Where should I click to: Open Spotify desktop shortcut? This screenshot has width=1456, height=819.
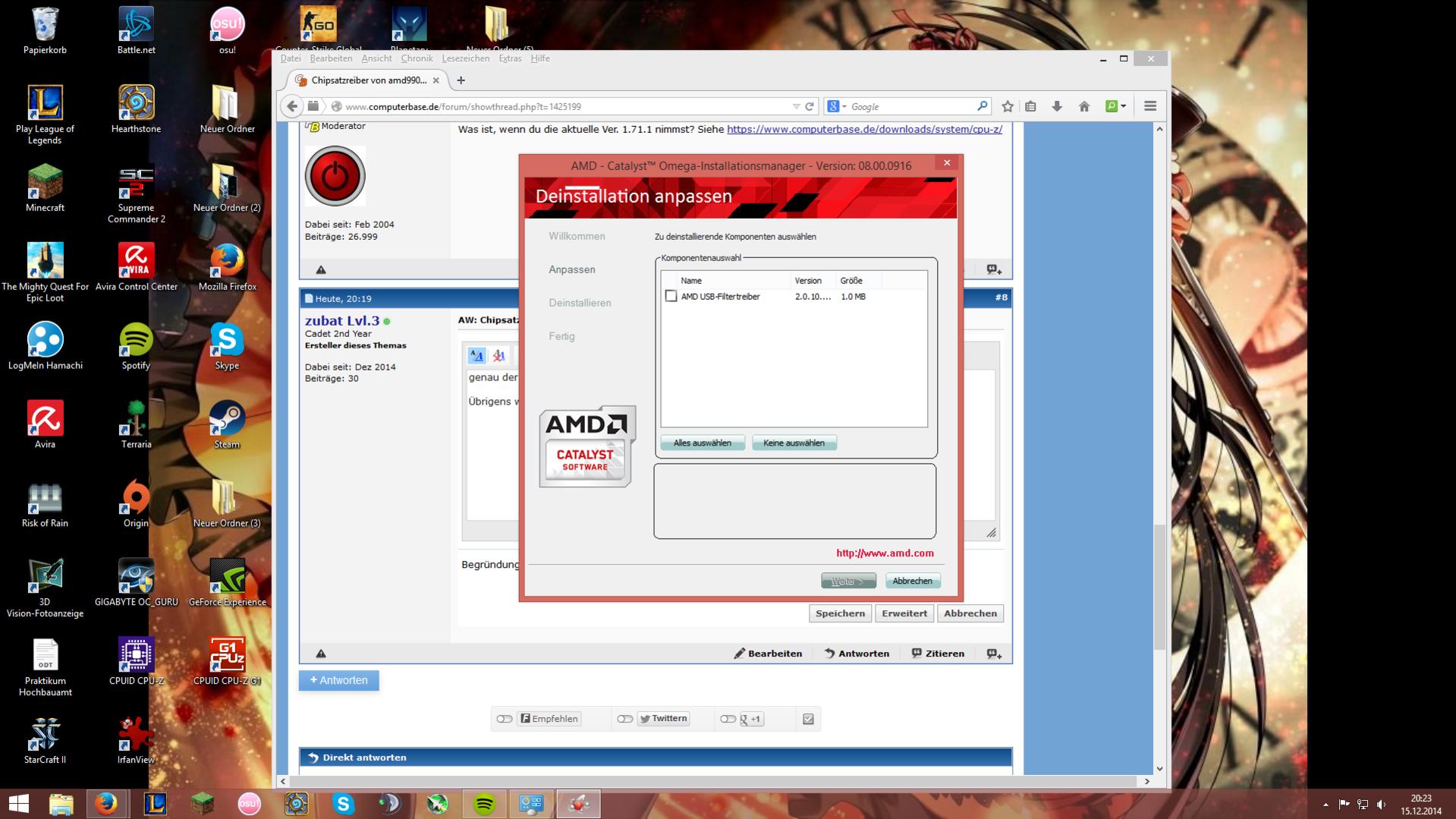[136, 347]
